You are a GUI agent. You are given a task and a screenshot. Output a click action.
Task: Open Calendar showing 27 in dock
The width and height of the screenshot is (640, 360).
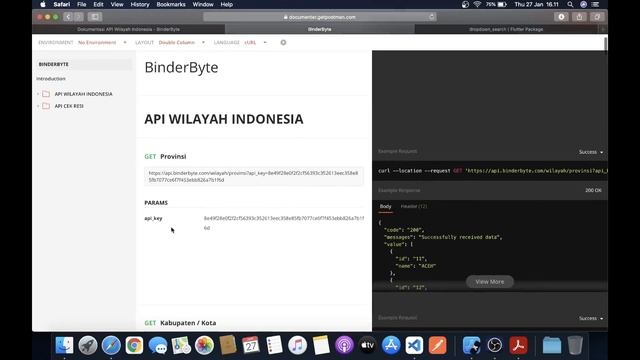click(x=251, y=345)
